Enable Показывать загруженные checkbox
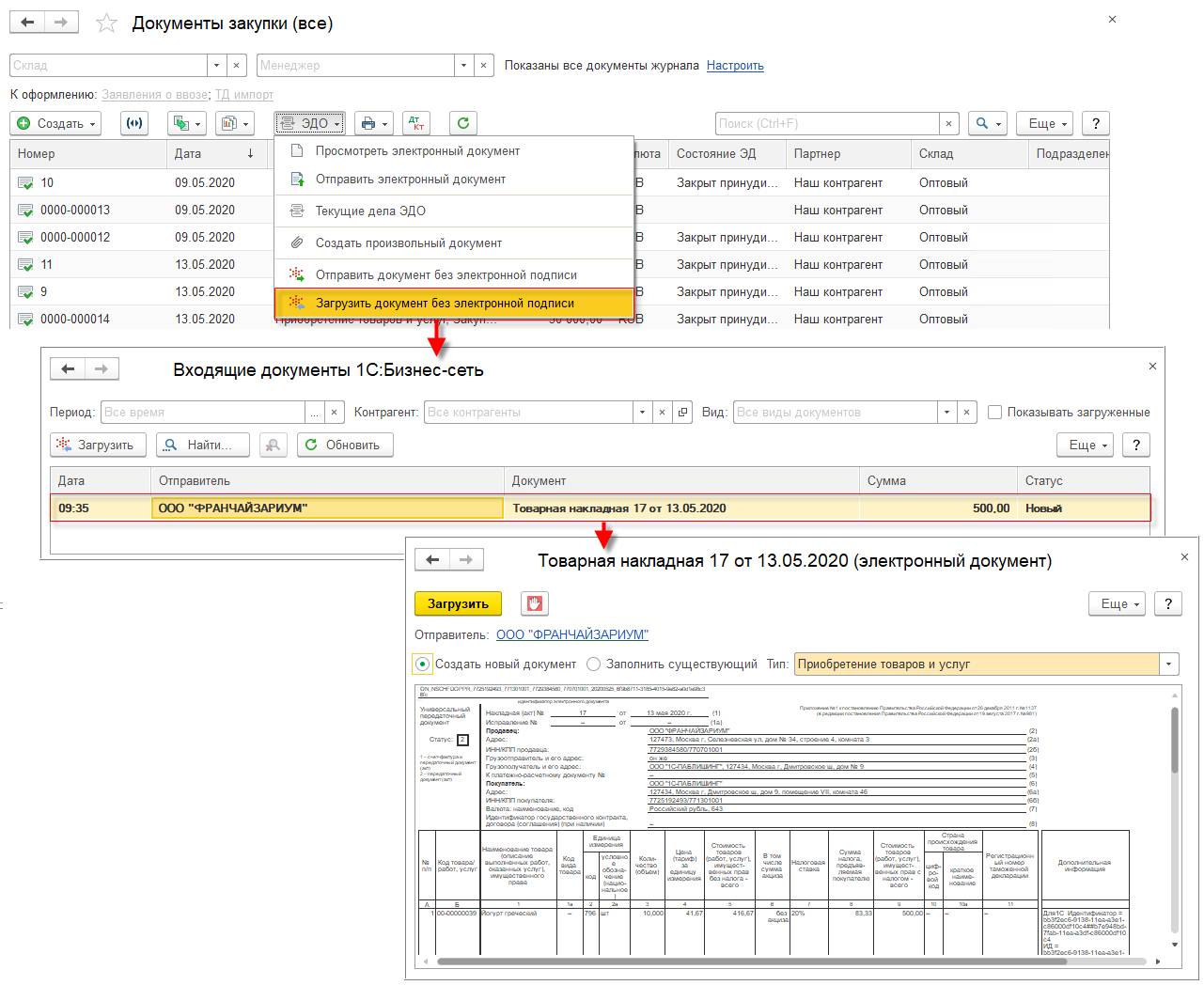 click(994, 412)
